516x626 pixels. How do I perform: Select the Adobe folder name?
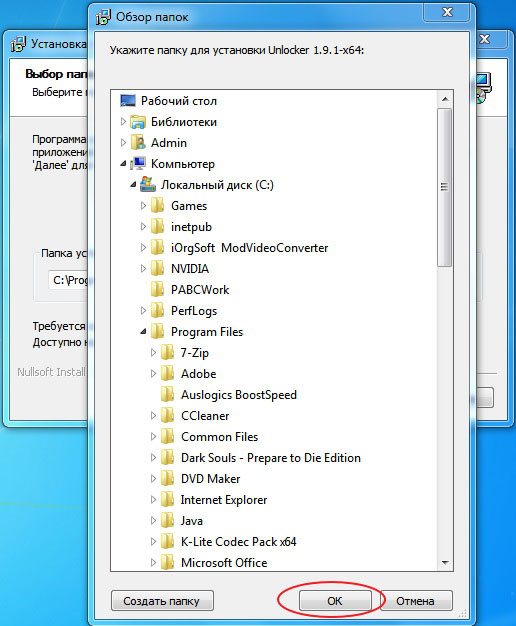198,374
